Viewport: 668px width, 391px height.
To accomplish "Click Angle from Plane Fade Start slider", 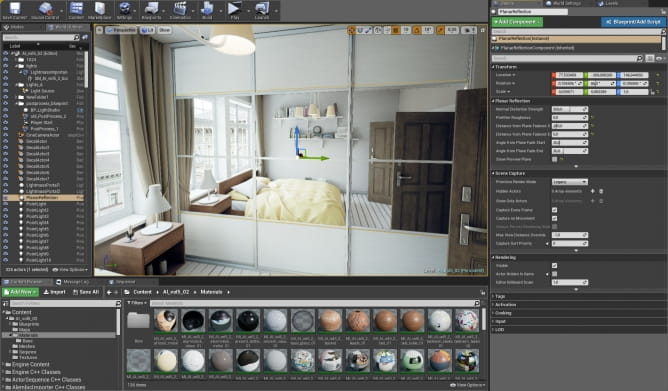I will point(570,143).
